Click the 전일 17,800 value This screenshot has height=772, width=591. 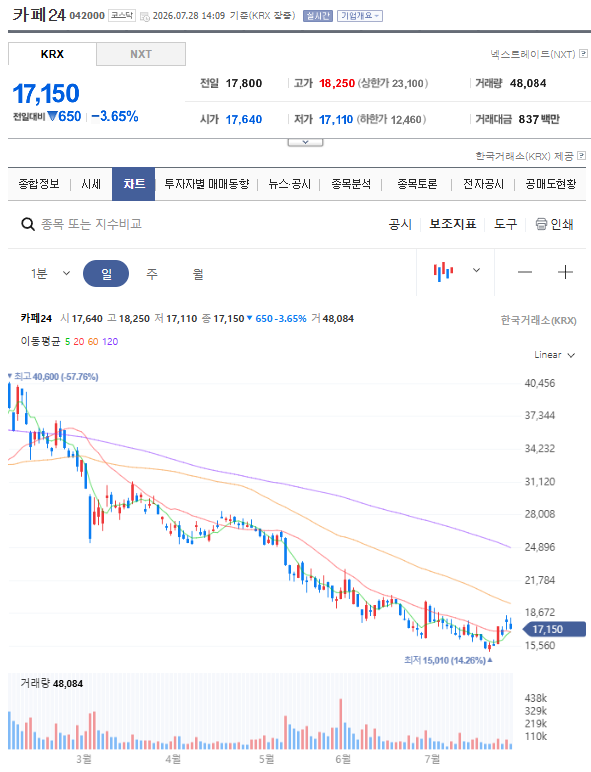(244, 83)
